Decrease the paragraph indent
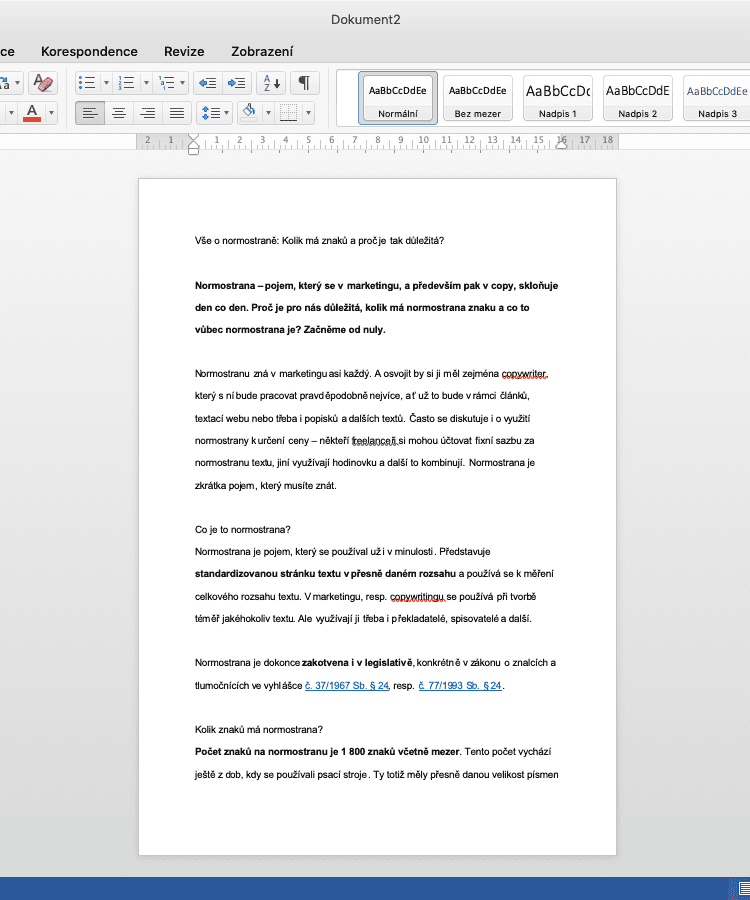This screenshot has width=750, height=900. click(207, 82)
